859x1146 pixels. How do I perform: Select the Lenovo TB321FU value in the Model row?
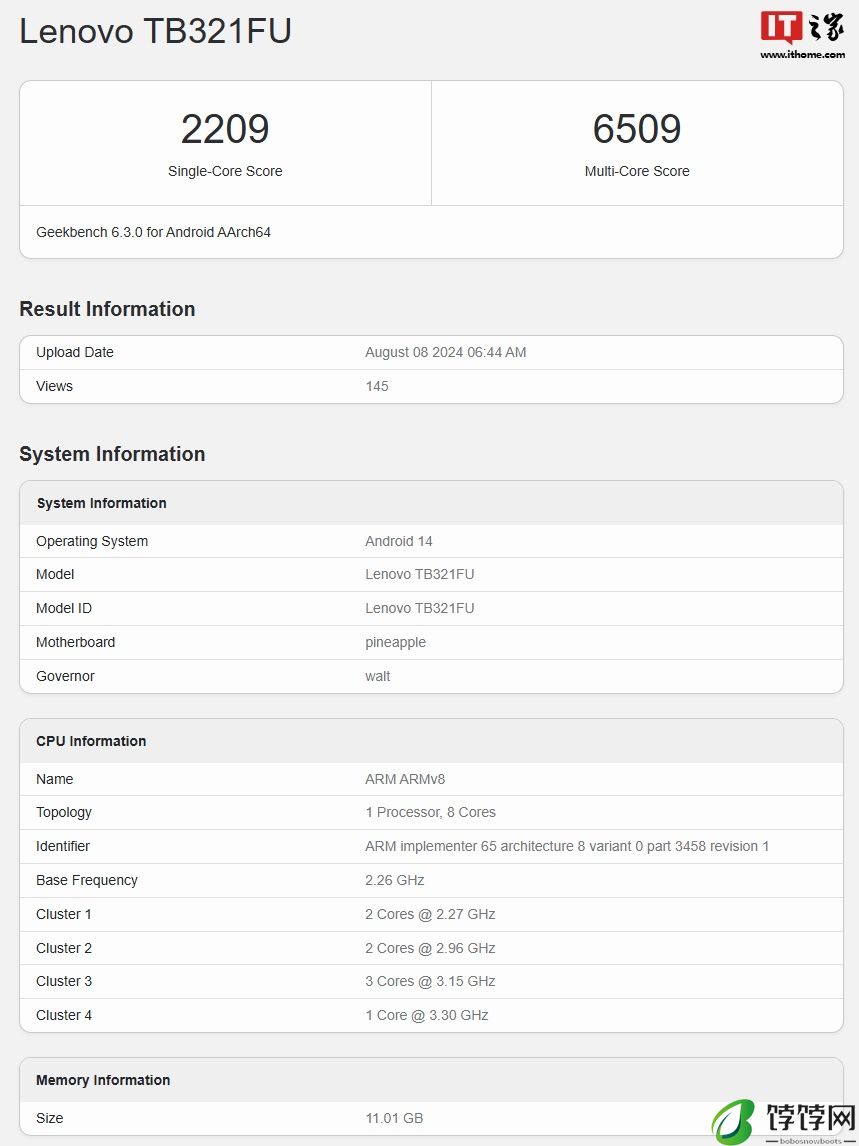(420, 574)
